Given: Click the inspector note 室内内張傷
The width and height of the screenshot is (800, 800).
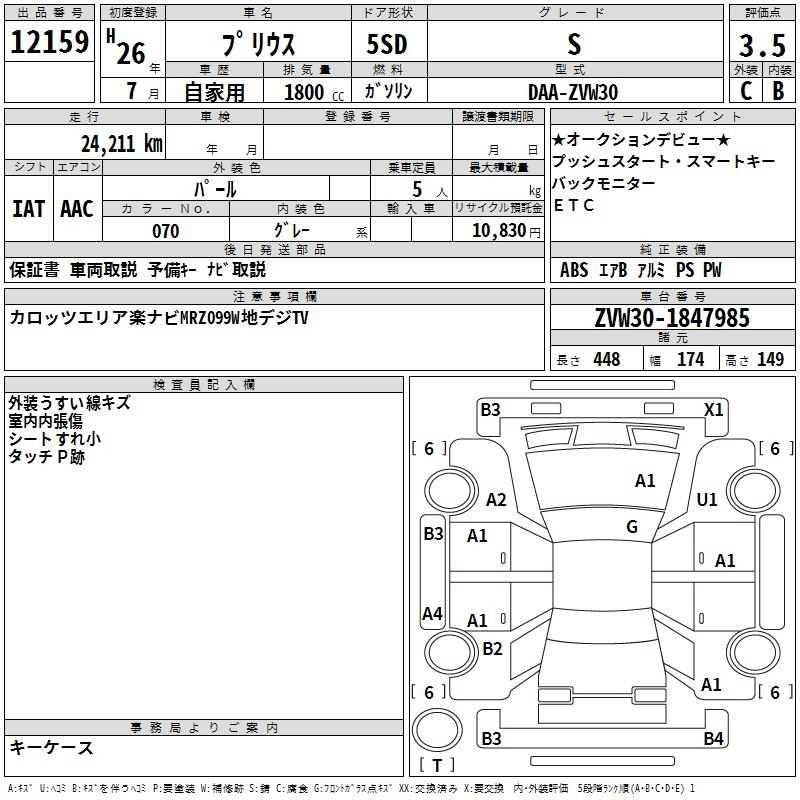Looking at the screenshot, I should (x=45, y=421).
